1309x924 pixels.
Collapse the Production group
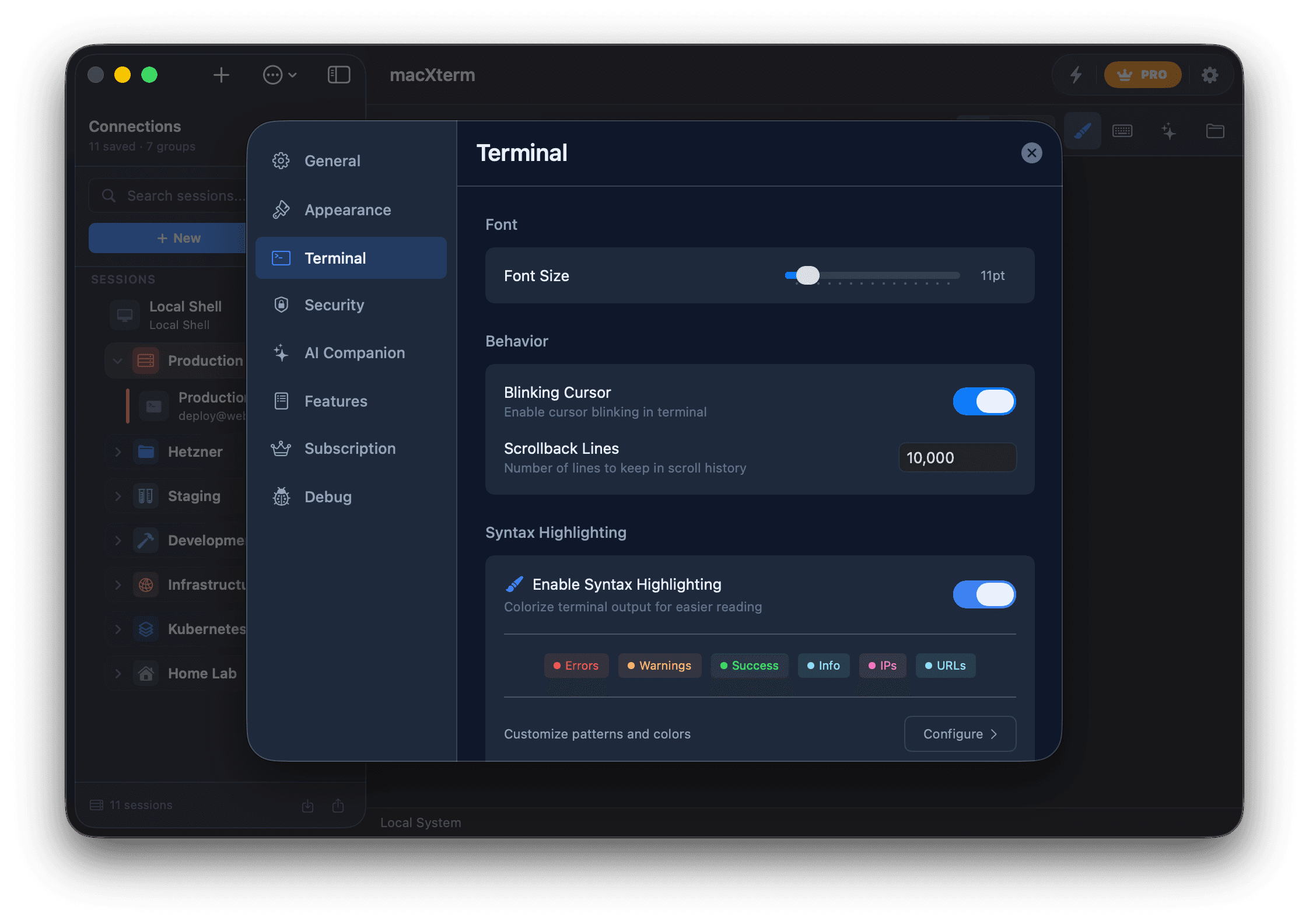point(118,360)
